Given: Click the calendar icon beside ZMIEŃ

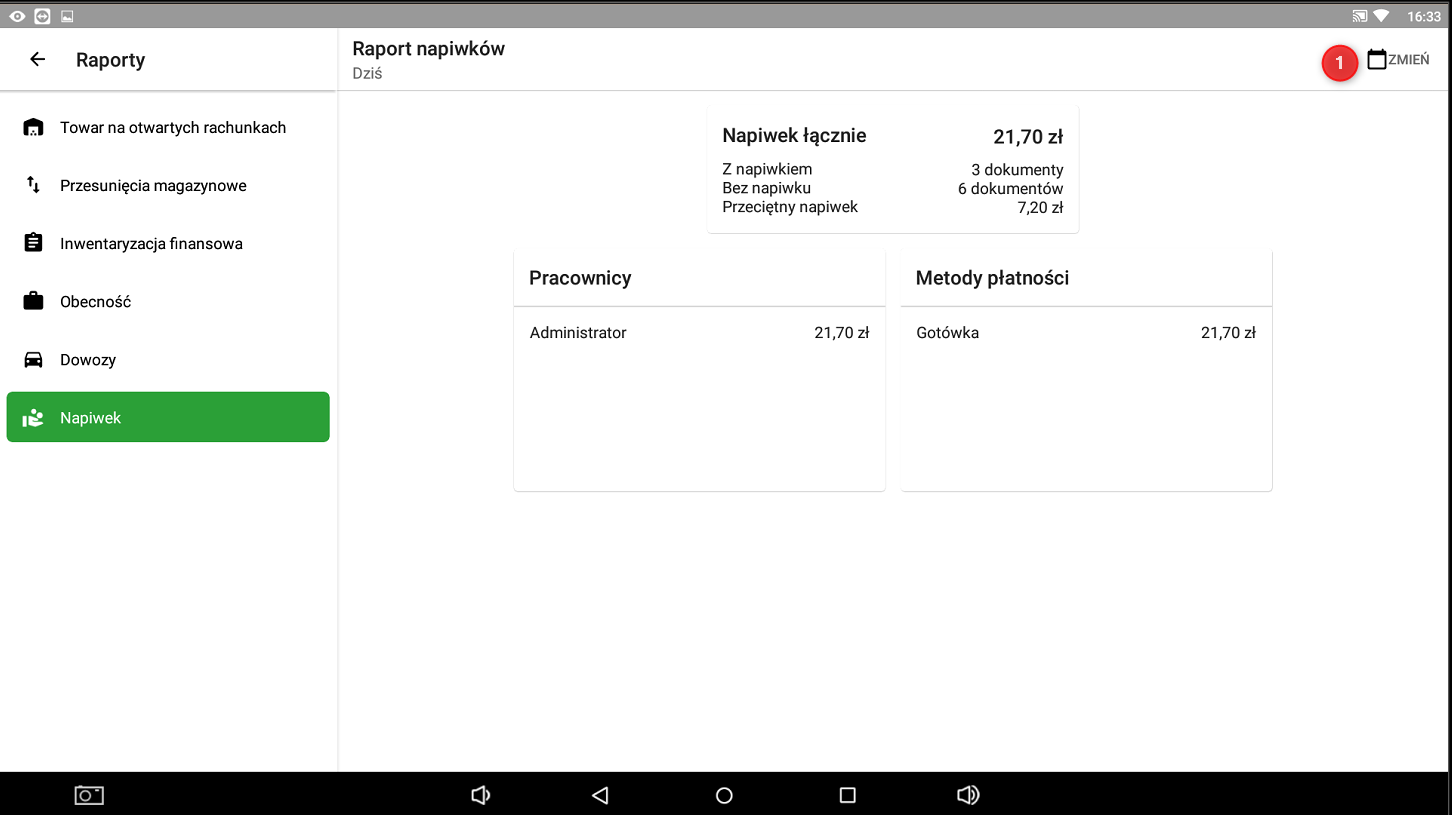Looking at the screenshot, I should point(1376,60).
